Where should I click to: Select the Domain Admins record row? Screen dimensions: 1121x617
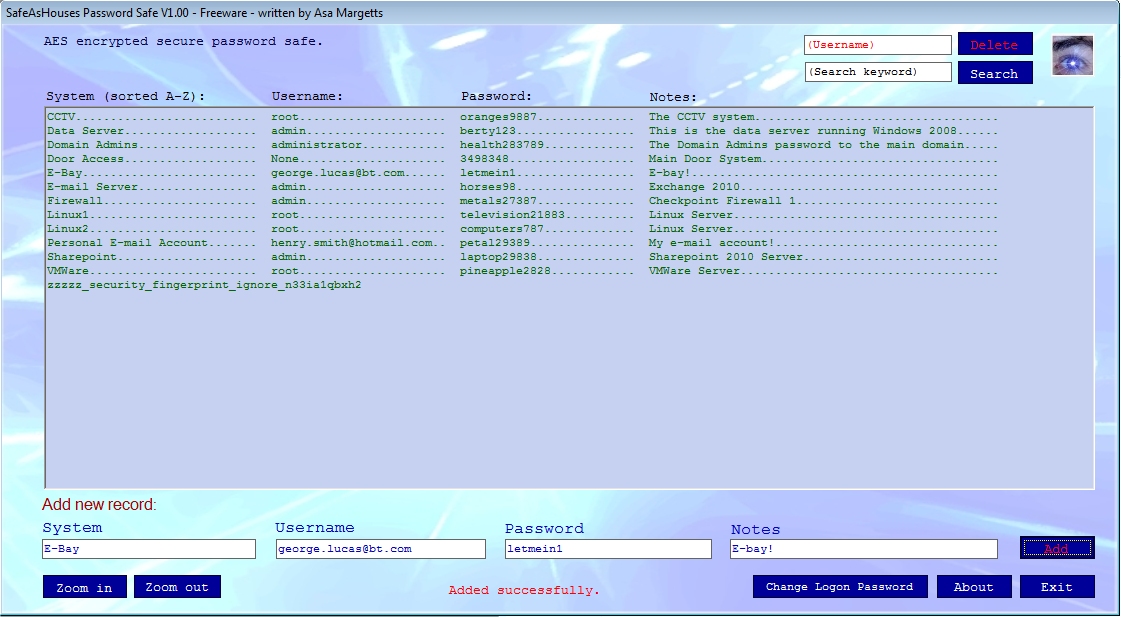[522, 144]
